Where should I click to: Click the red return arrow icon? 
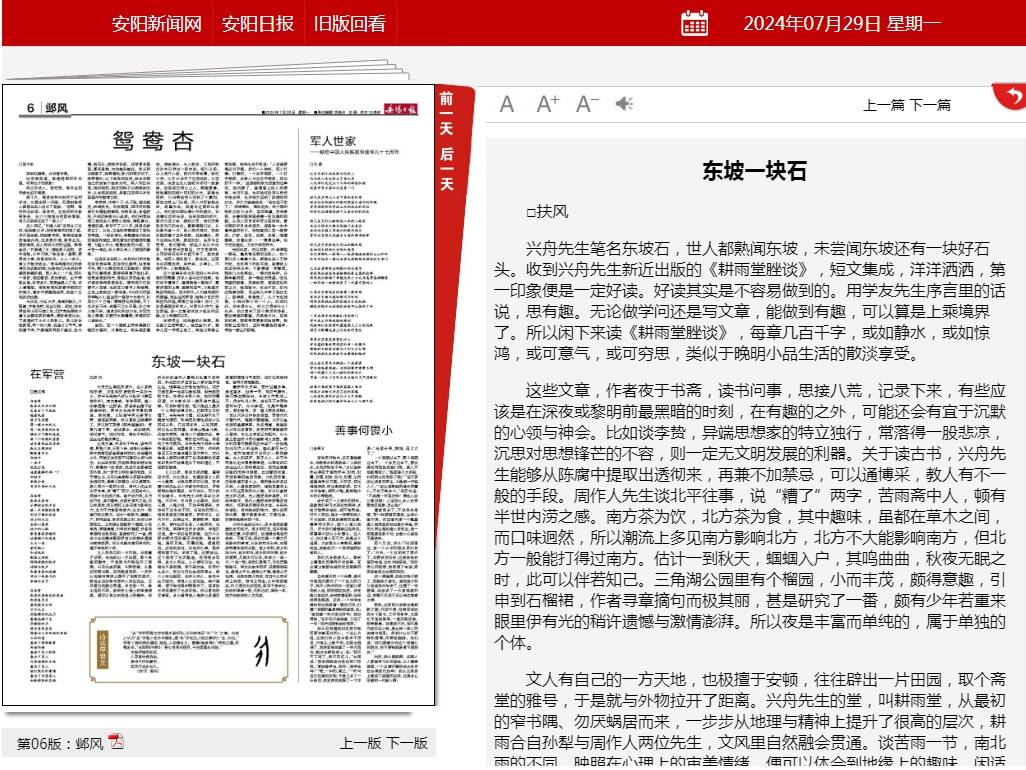[x=1011, y=96]
